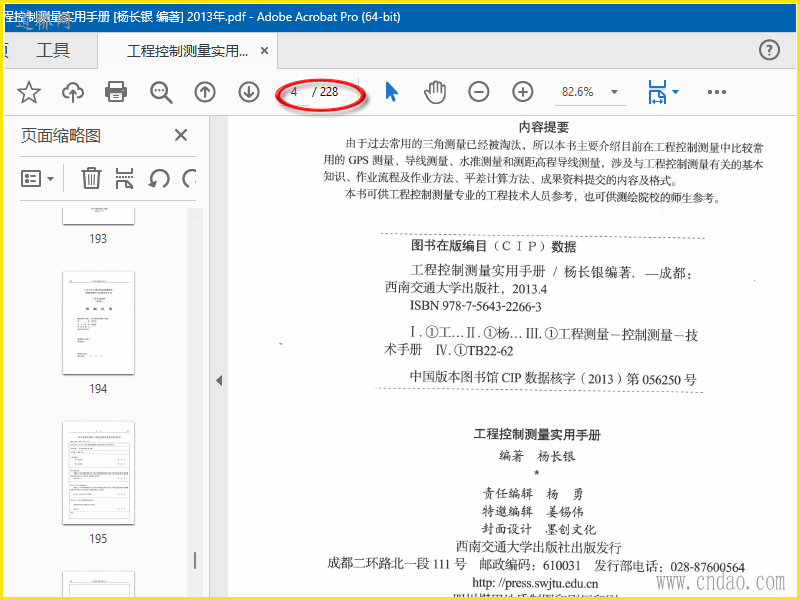
Task: Select page 194 thumbnail
Action: (x=98, y=323)
